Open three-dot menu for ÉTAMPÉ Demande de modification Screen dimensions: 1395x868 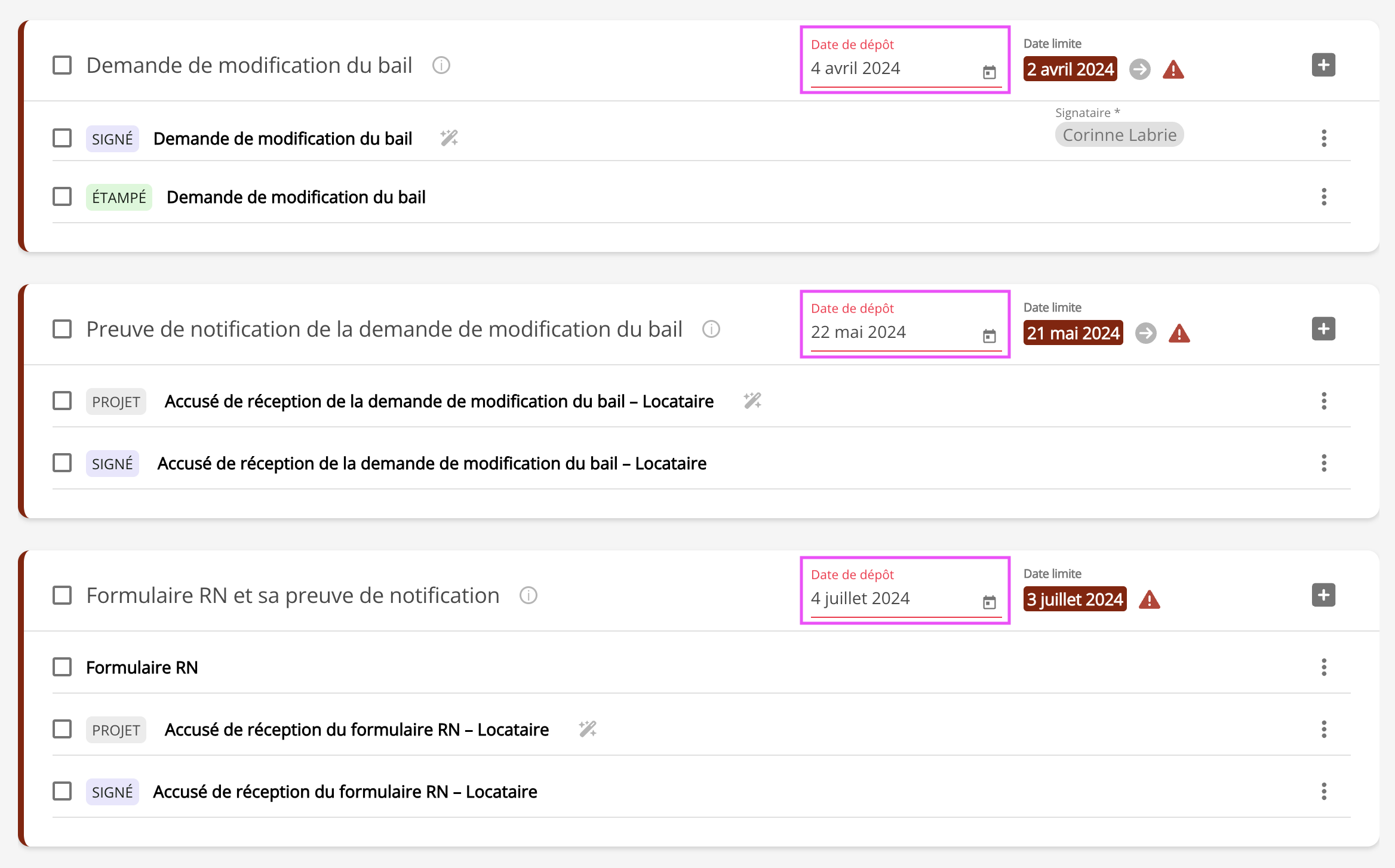pyautogui.click(x=1324, y=197)
